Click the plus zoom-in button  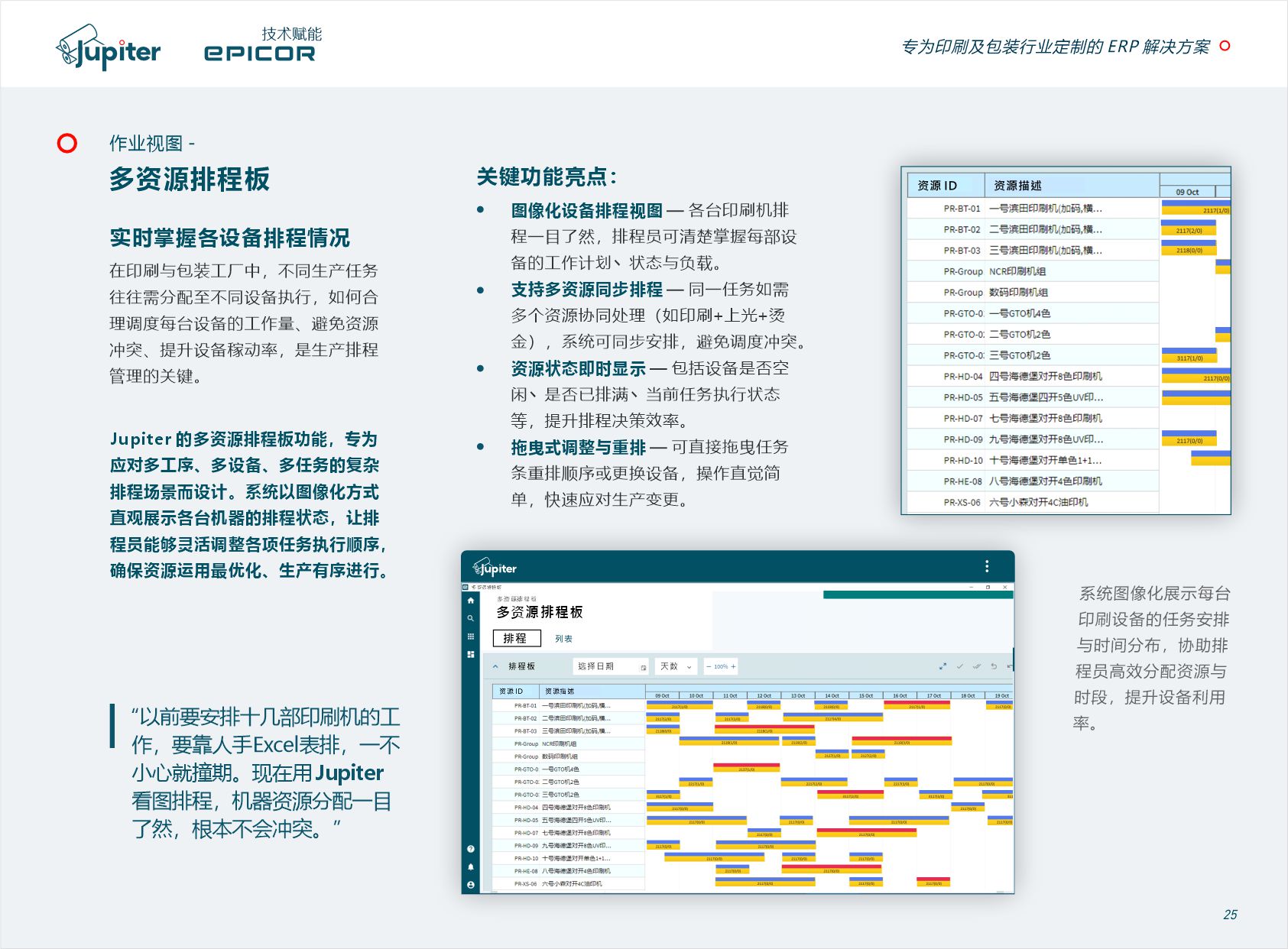click(x=733, y=666)
